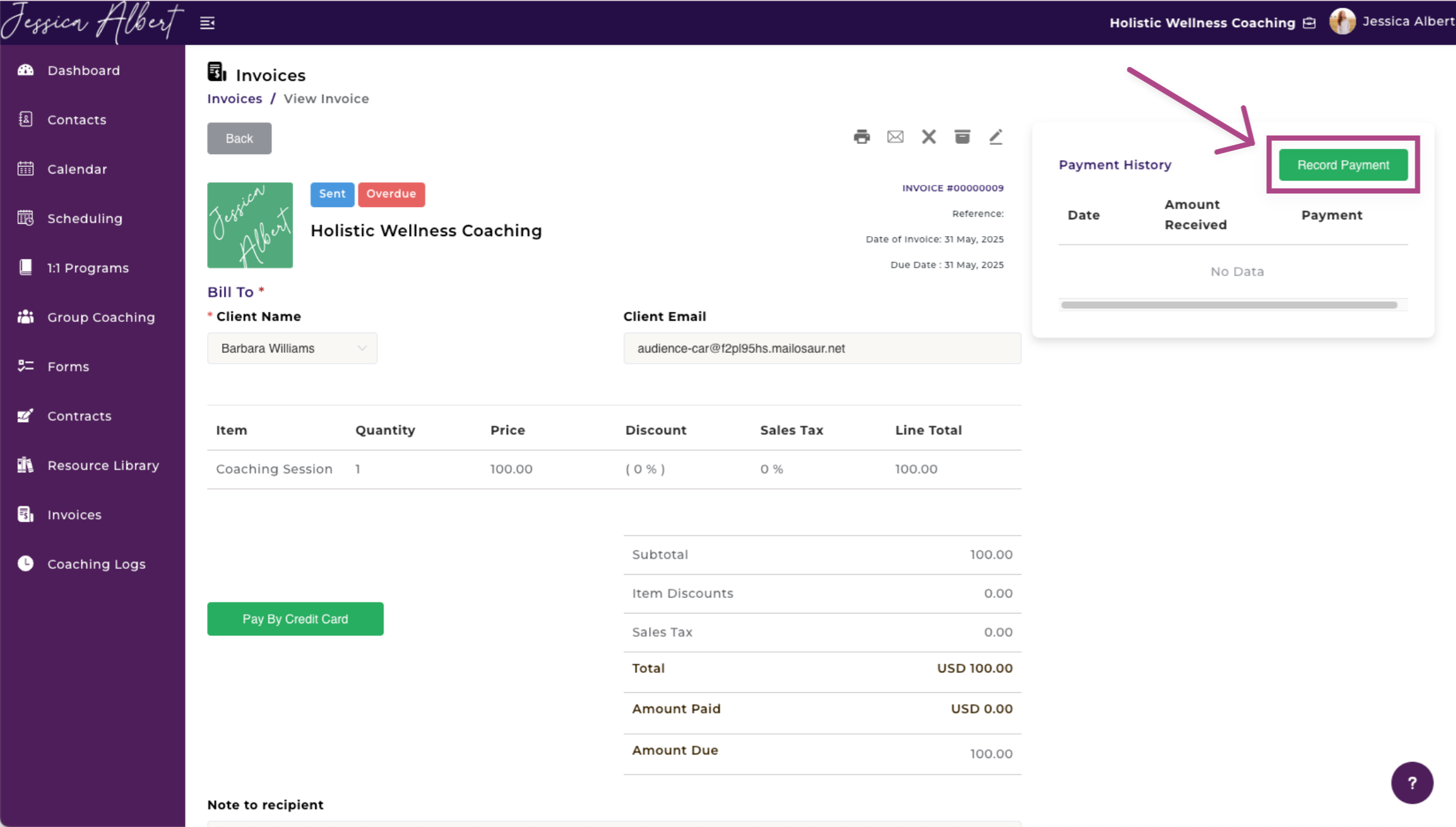Viewport: 1456px width, 827px height.
Task: Toggle the sidebar collapse hamburger icon
Action: pos(207,23)
